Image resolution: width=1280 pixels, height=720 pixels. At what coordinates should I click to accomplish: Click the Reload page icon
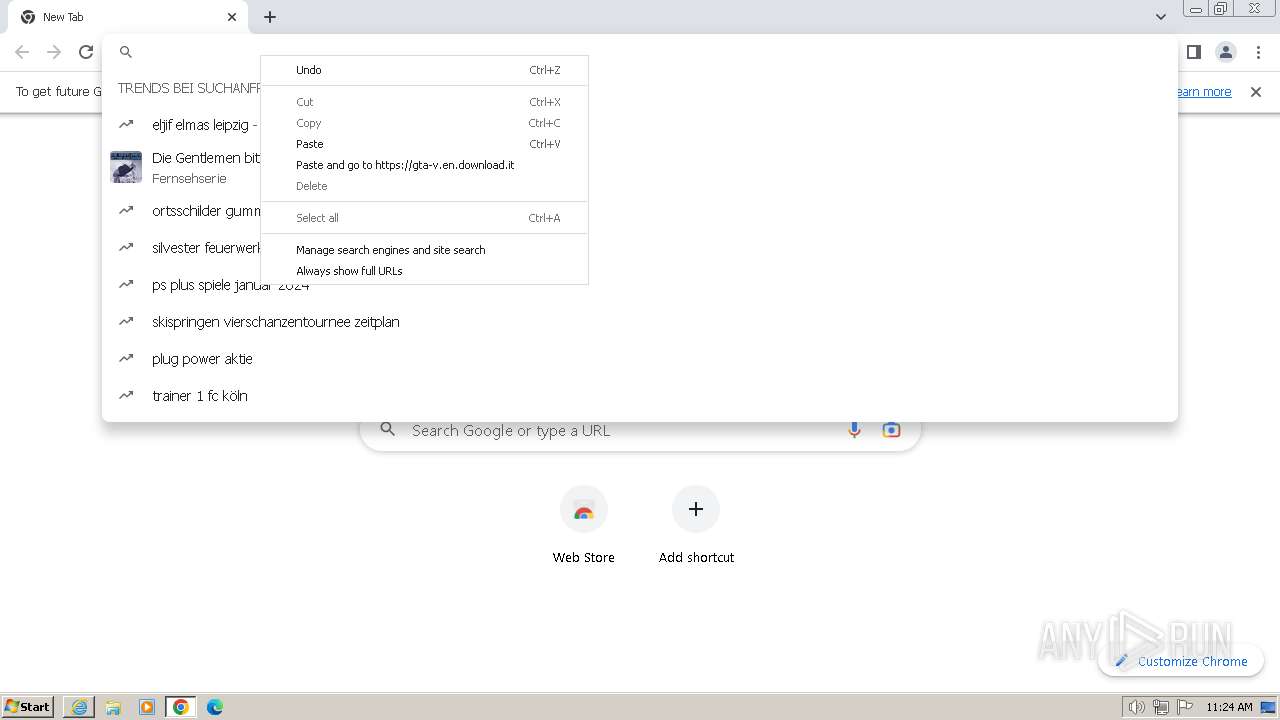[x=86, y=52]
